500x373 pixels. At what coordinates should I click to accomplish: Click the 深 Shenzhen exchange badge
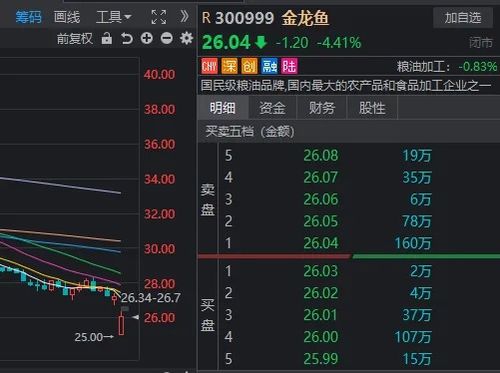[x=229, y=66]
